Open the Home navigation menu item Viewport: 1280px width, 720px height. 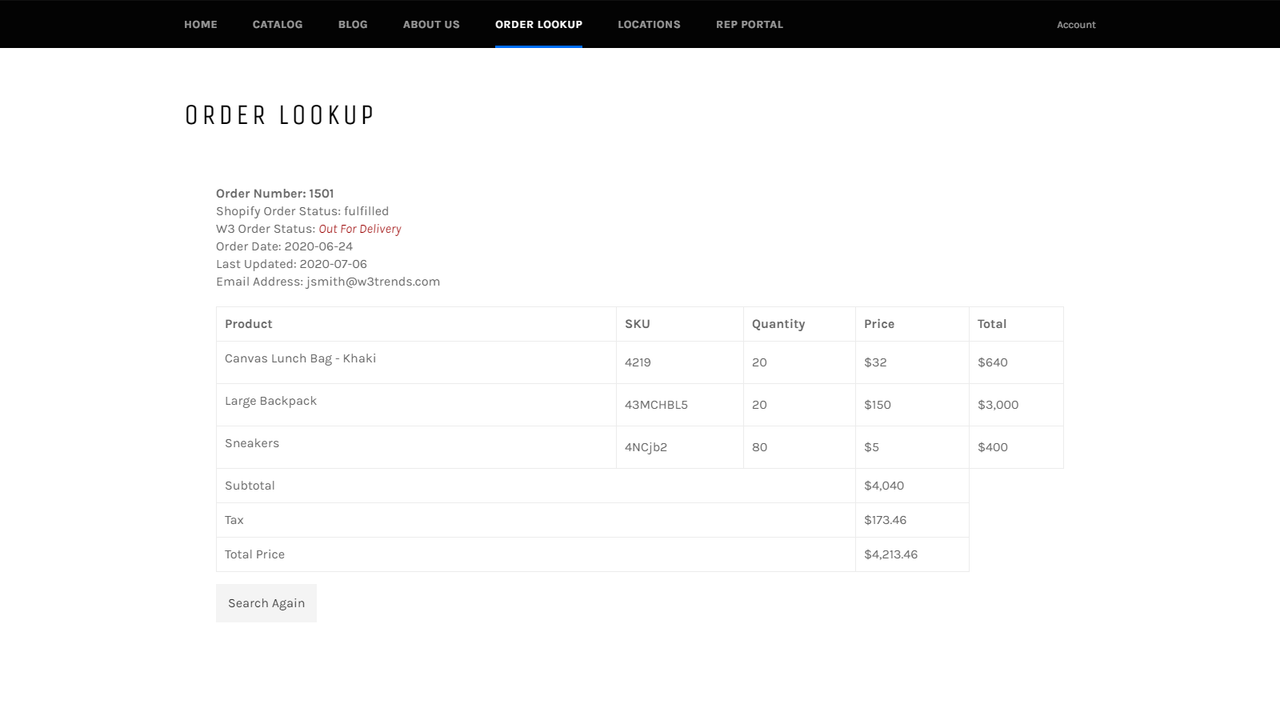[x=200, y=24]
